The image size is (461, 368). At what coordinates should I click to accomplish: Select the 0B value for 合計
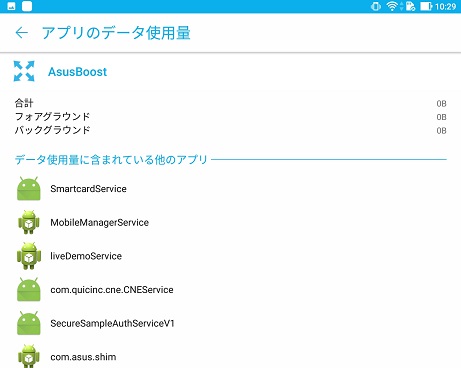[441, 104]
